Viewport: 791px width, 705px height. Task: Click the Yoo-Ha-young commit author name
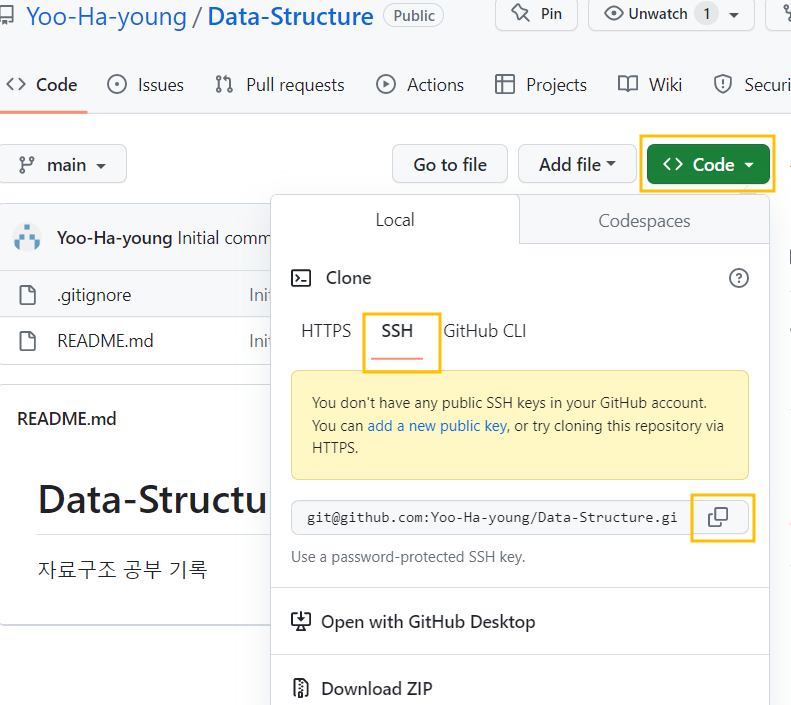click(x=115, y=238)
